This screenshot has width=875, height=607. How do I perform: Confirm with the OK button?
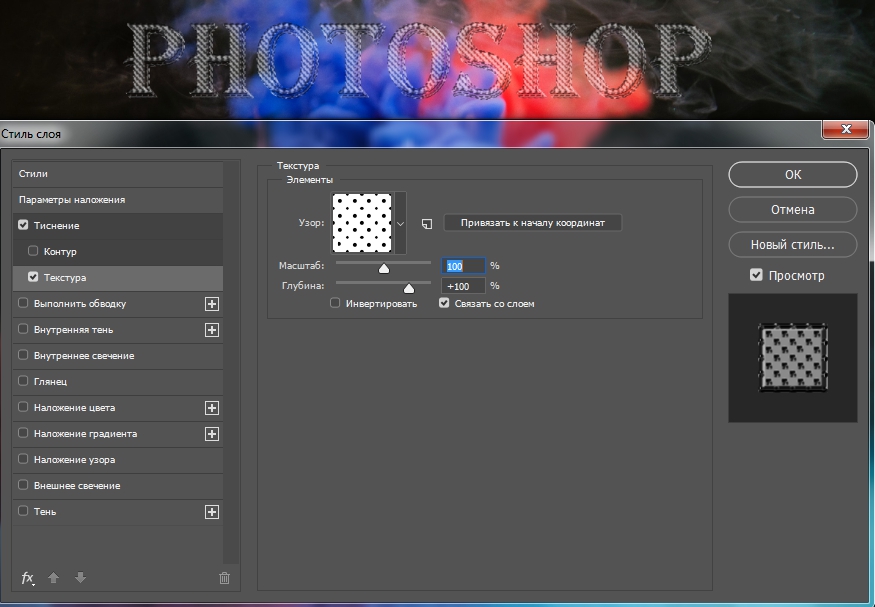(792, 175)
